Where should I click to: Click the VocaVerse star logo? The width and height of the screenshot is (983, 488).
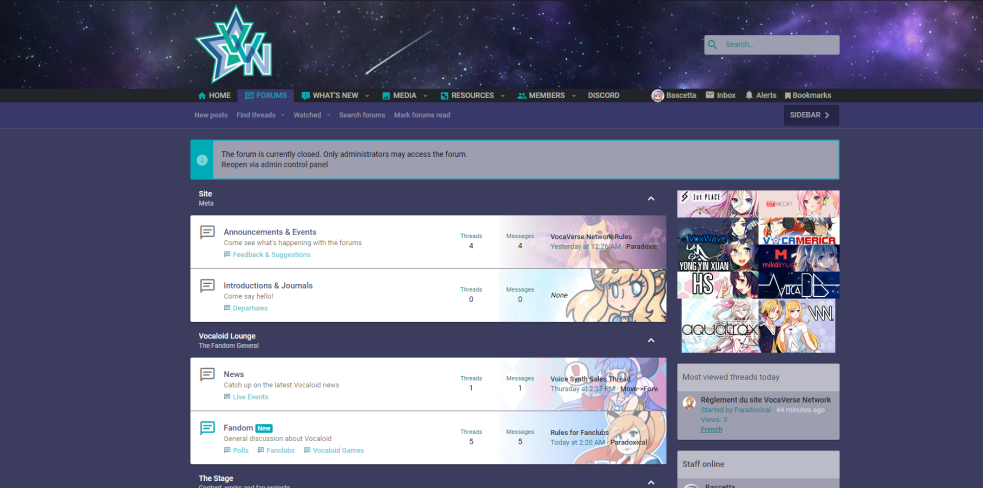(x=234, y=45)
